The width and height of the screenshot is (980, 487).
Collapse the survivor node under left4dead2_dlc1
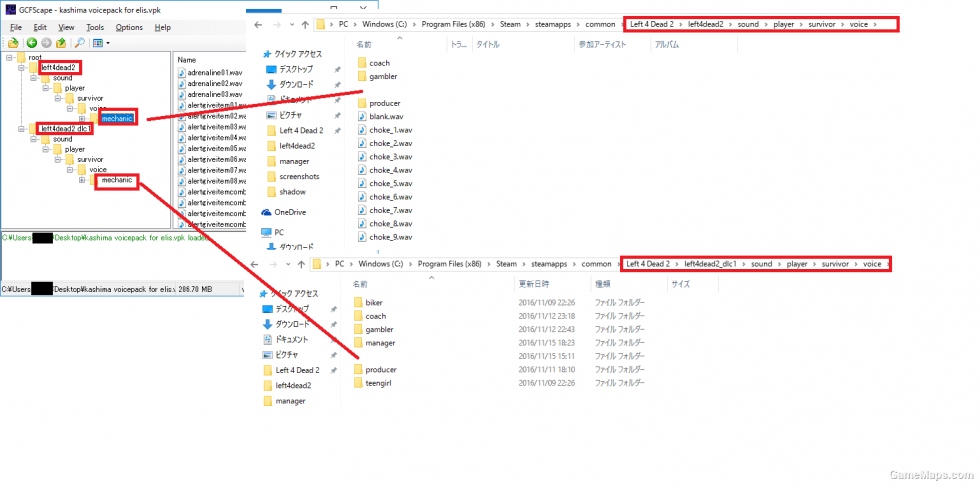58,159
